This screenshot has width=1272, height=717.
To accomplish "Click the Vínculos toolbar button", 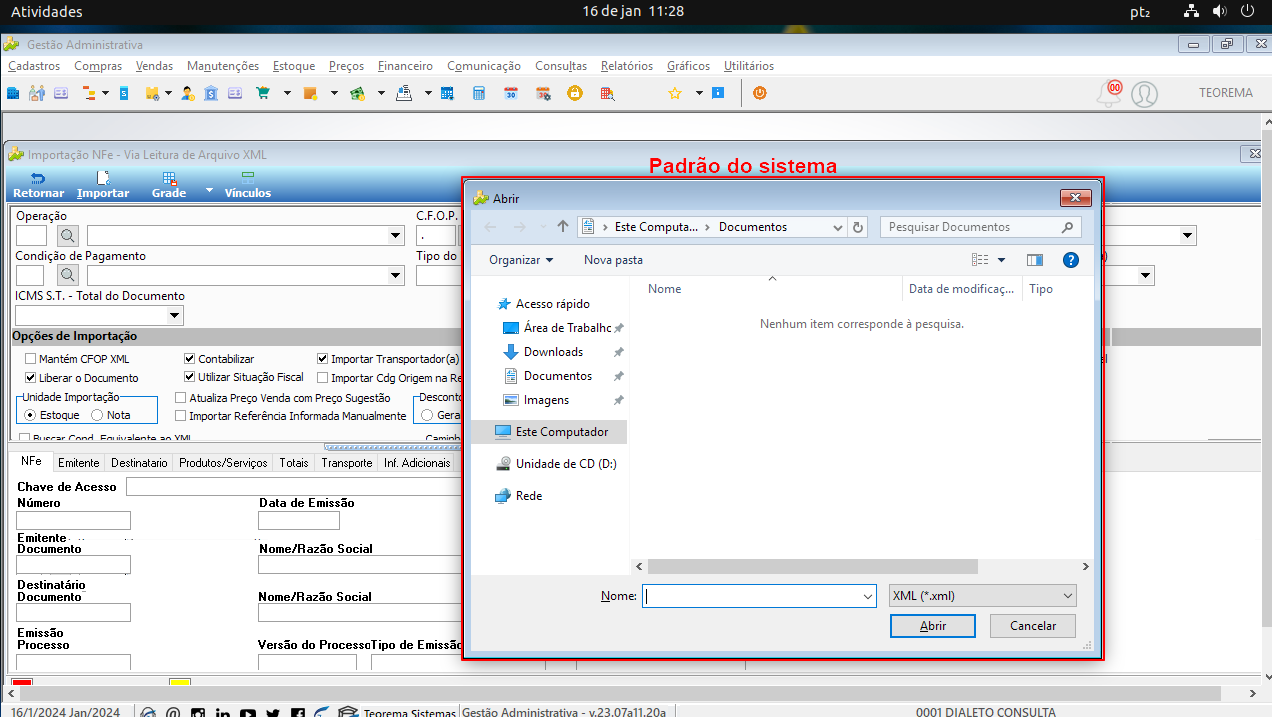I will click(x=248, y=185).
